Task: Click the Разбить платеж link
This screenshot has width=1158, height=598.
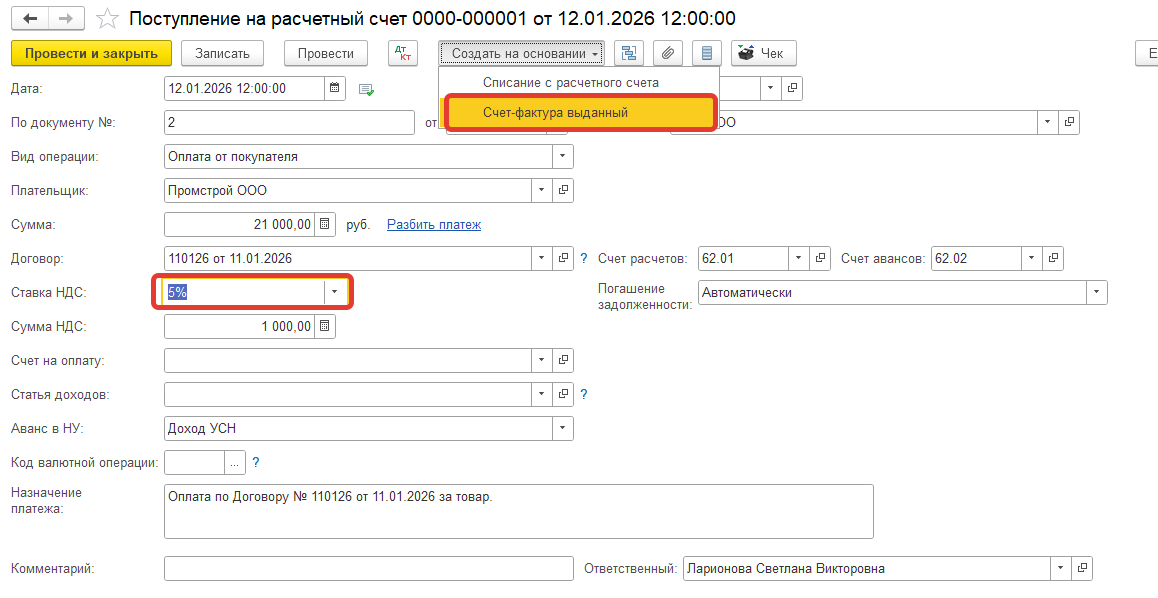Action: point(434,224)
